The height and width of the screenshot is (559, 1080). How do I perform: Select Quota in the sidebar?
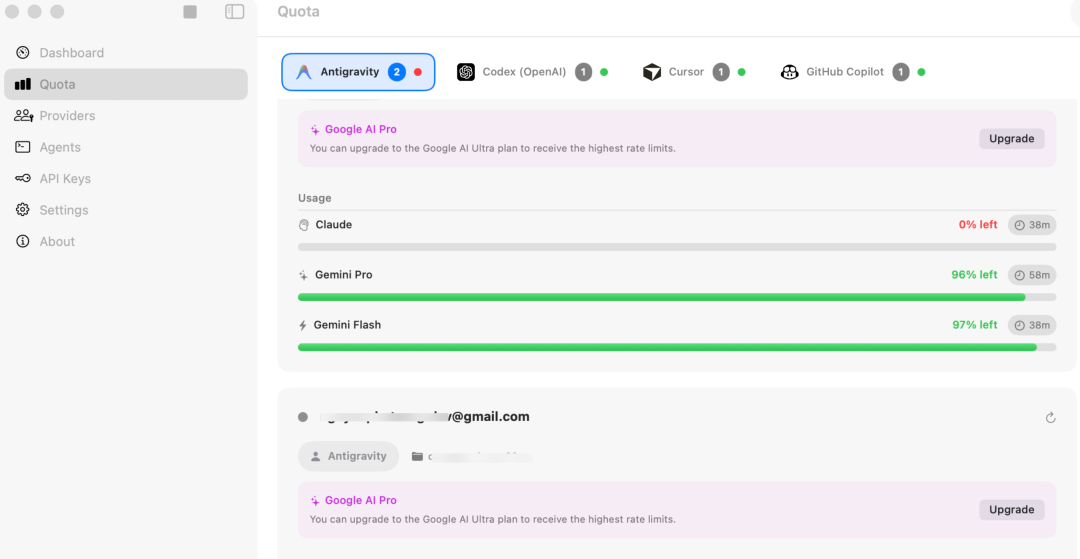[125, 84]
